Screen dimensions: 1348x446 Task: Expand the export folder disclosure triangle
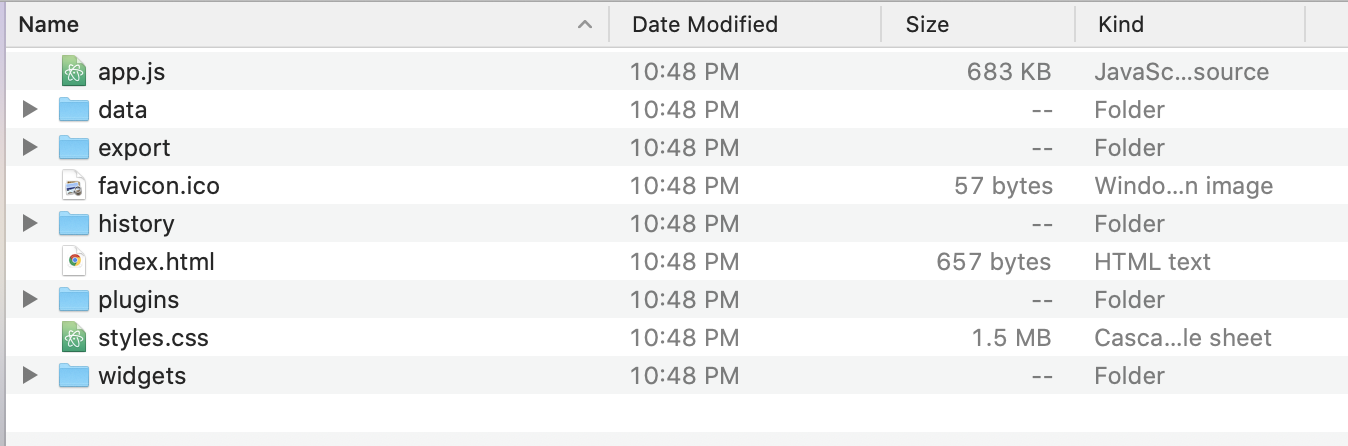30,148
